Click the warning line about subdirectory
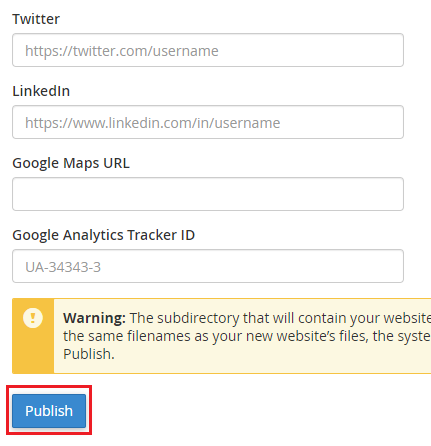 (x=247, y=318)
